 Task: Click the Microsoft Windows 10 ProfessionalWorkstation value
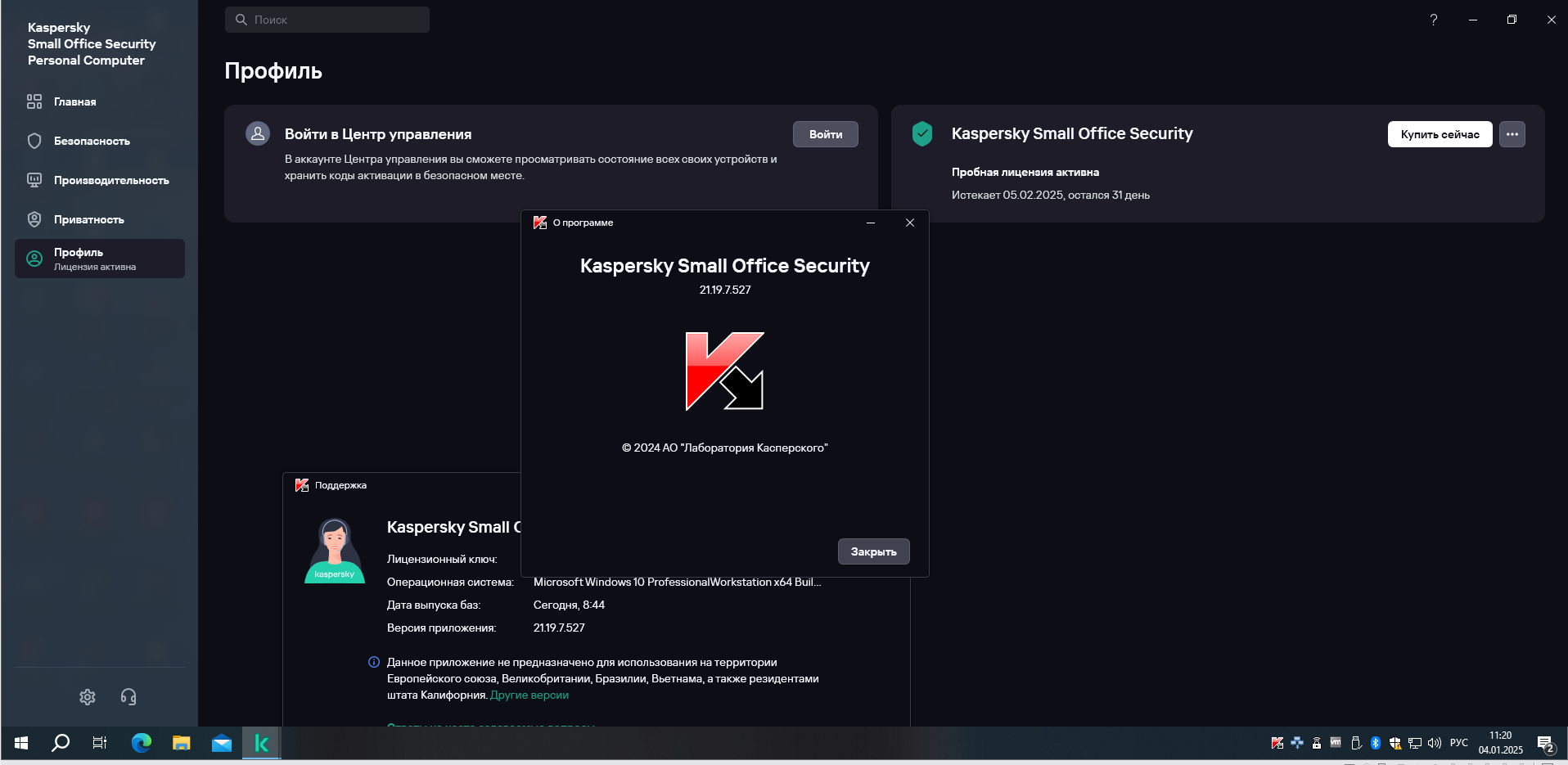[677, 582]
